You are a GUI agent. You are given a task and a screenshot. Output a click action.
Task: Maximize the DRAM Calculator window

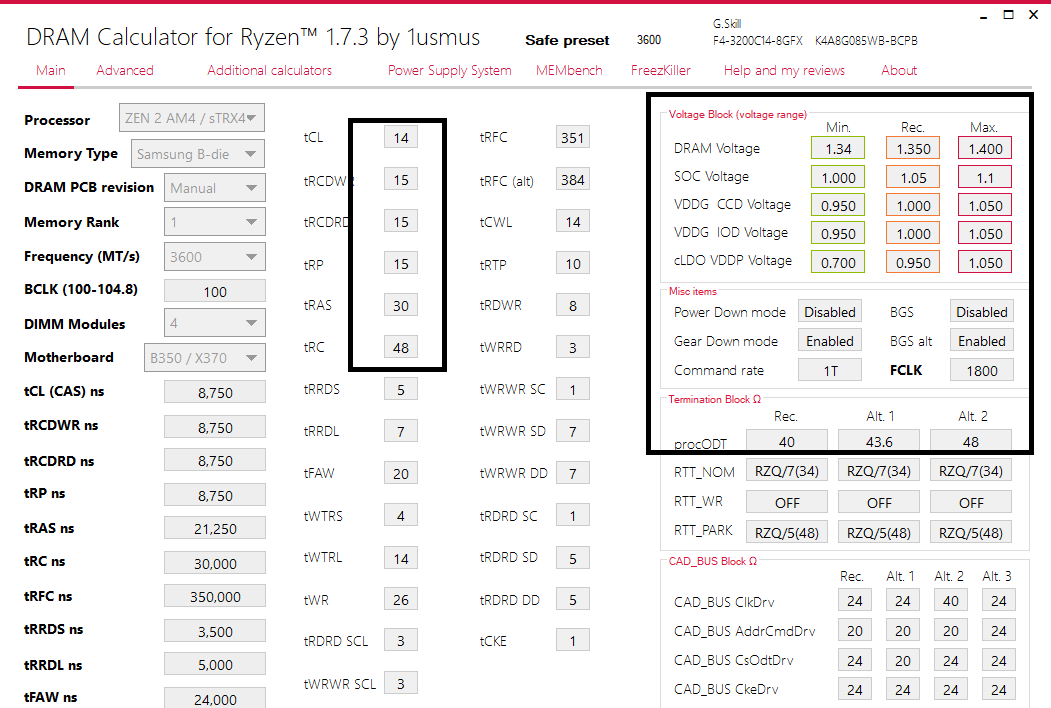tap(1008, 15)
